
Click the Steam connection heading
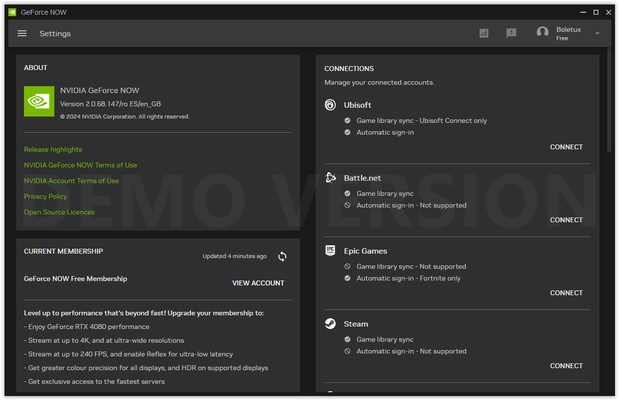(x=356, y=324)
